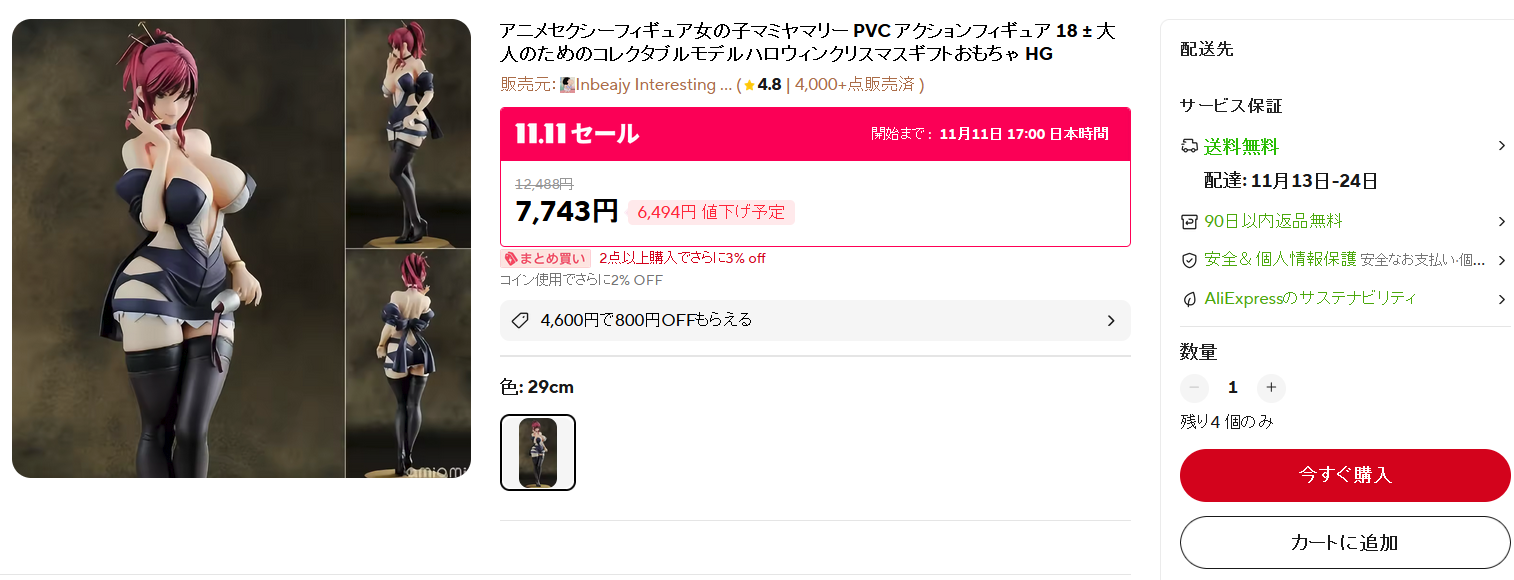Click the security shield icon
1514x580 pixels.
pyautogui.click(x=1189, y=260)
